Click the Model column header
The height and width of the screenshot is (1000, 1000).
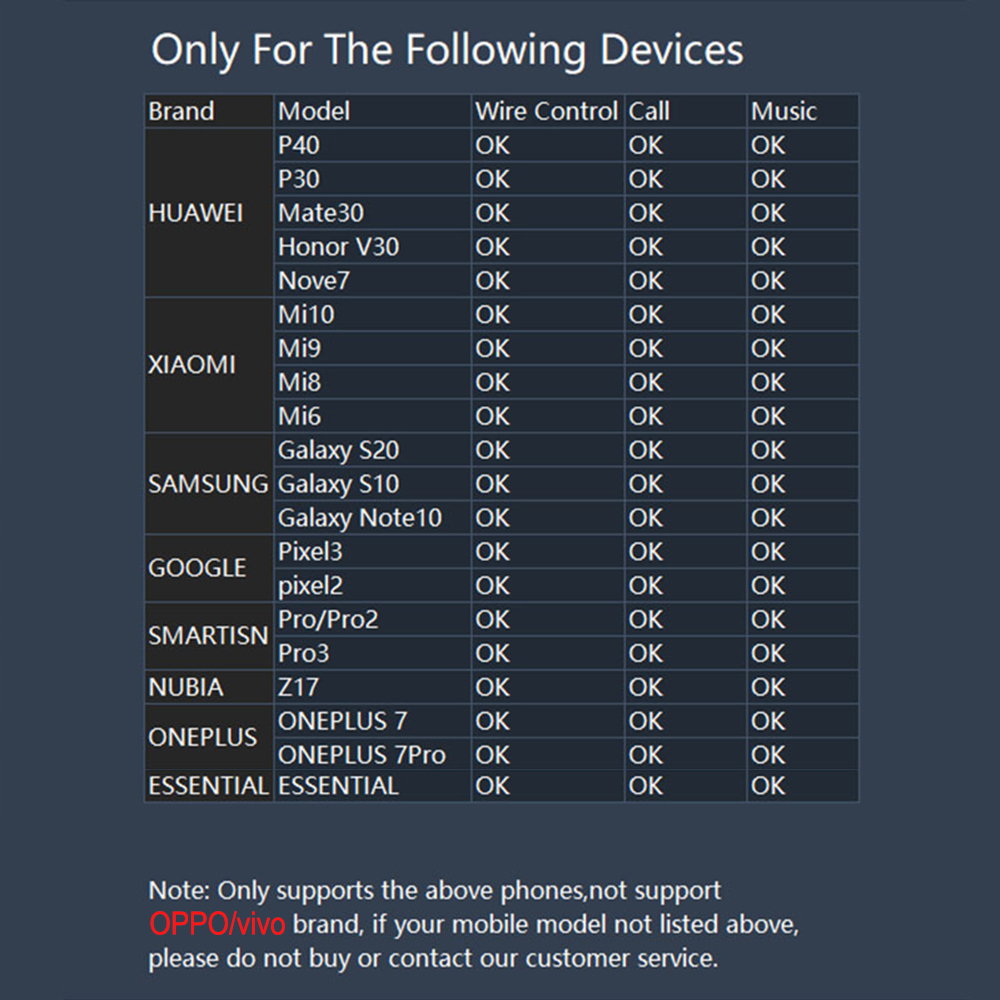click(372, 111)
